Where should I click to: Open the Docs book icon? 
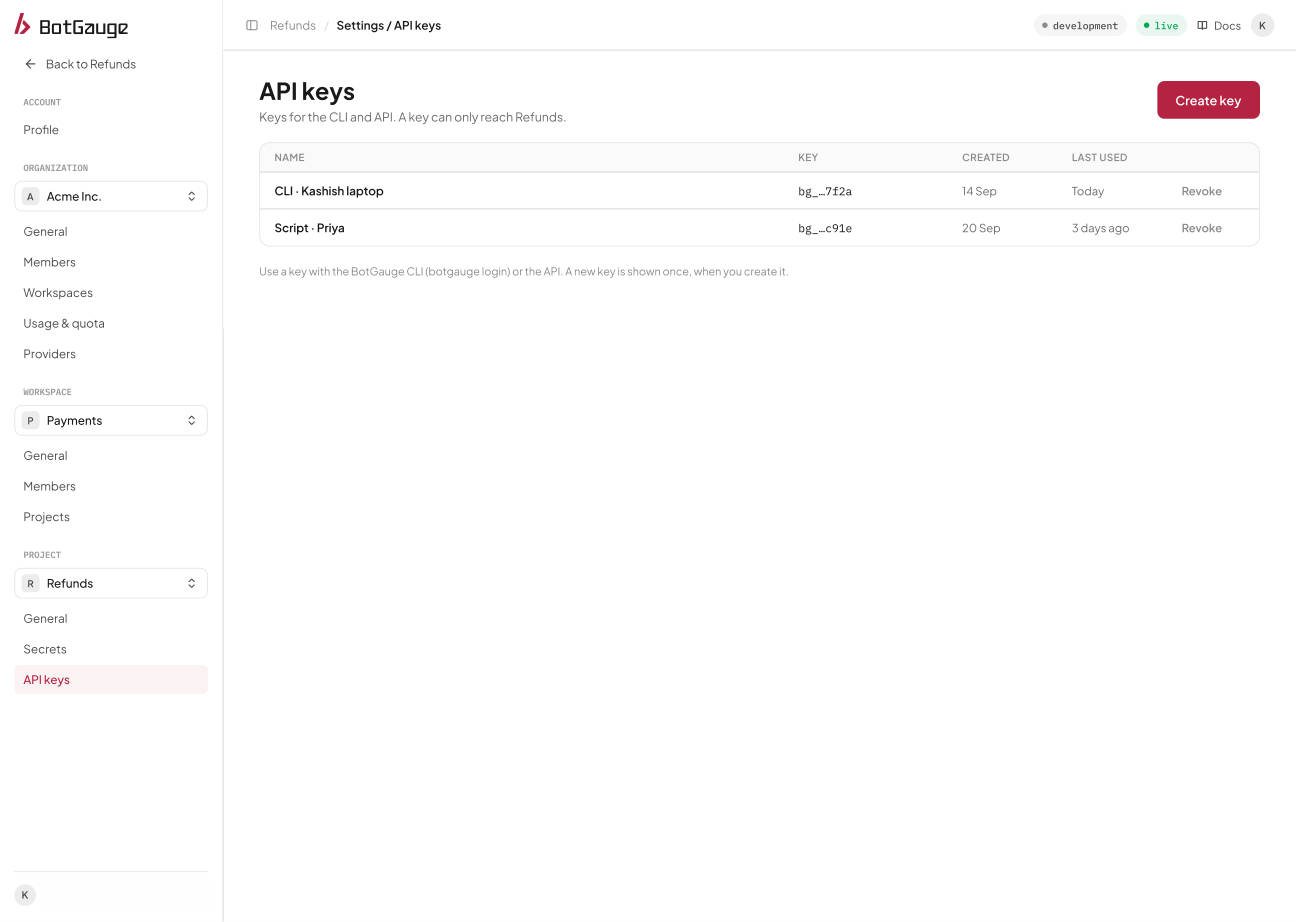[x=1202, y=25]
